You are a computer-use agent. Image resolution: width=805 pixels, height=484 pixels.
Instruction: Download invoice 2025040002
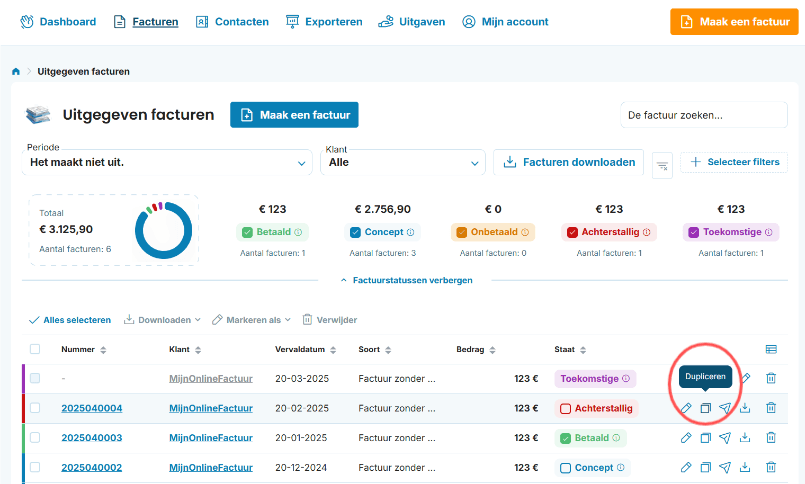[x=745, y=468]
